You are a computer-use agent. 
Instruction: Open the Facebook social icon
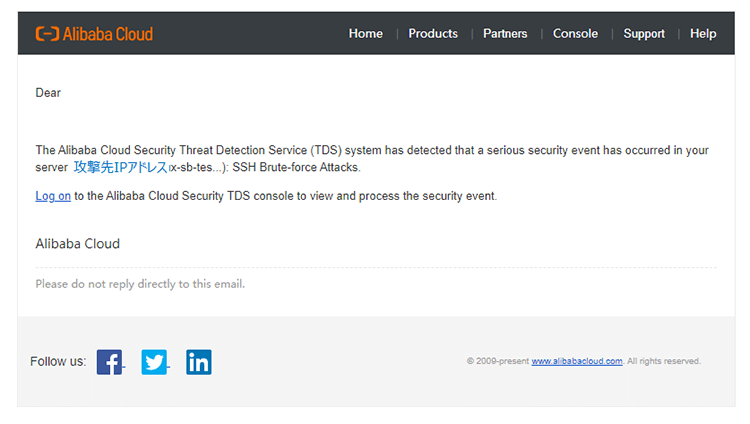[109, 362]
